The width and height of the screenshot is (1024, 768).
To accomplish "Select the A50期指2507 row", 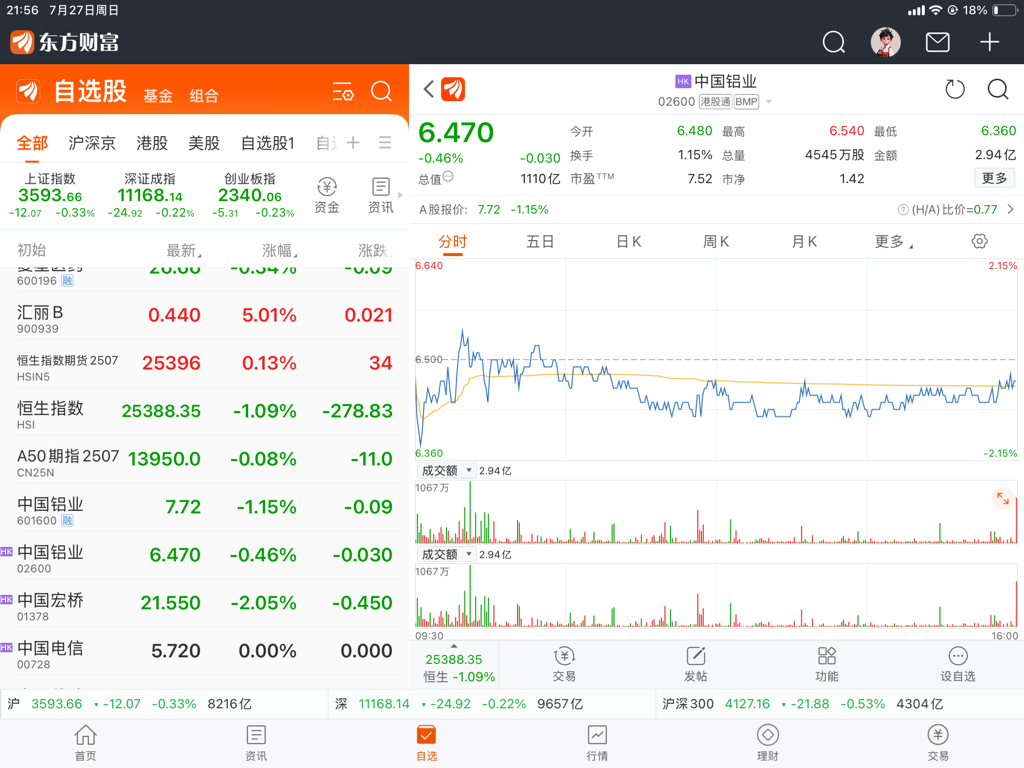I will point(204,460).
